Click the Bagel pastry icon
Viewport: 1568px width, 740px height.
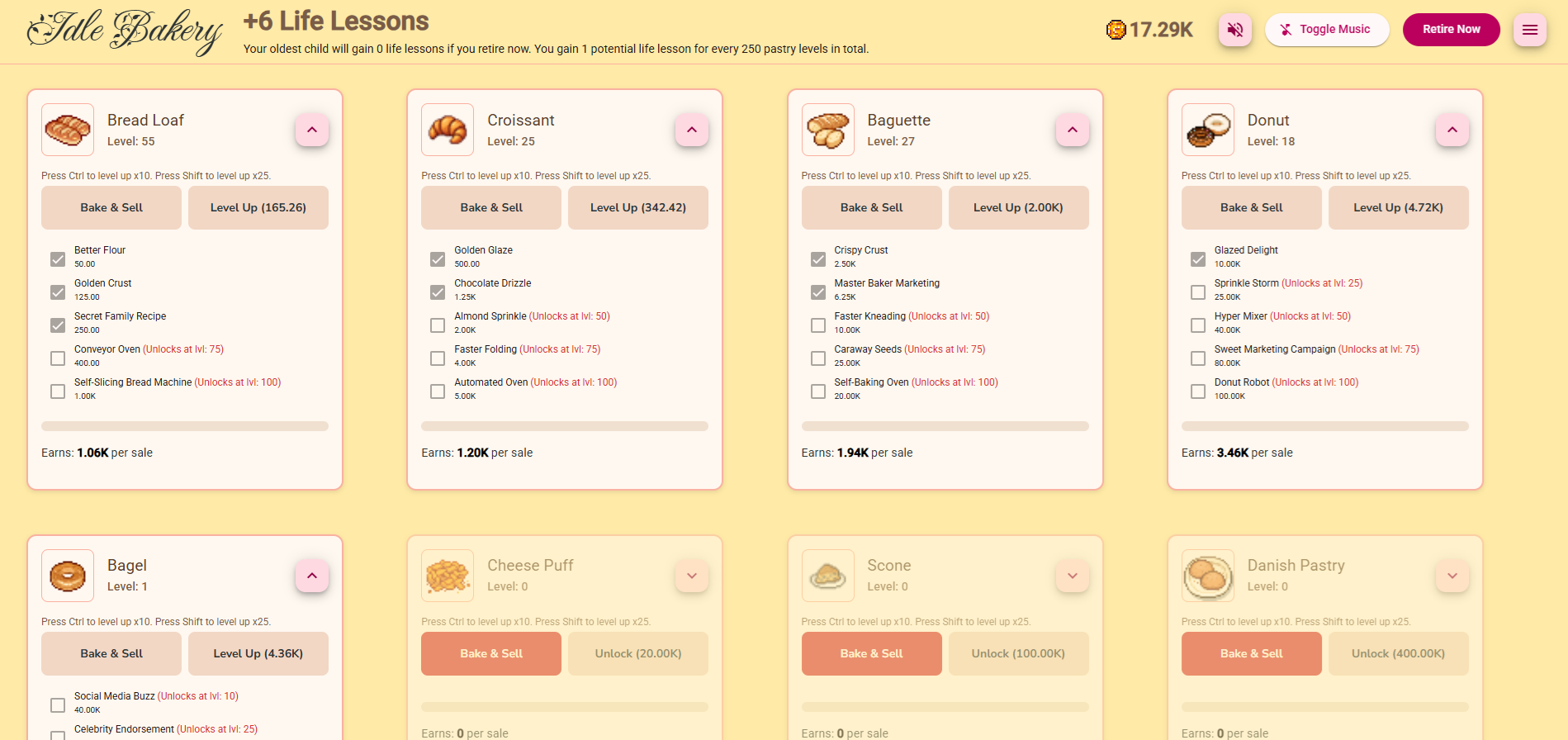coord(67,576)
